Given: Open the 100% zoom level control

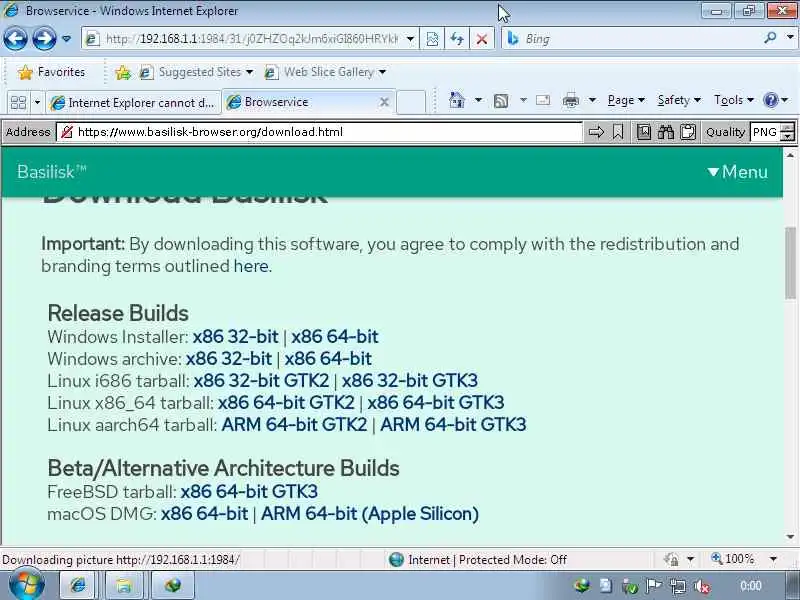Looking at the screenshot, I should 744,559.
